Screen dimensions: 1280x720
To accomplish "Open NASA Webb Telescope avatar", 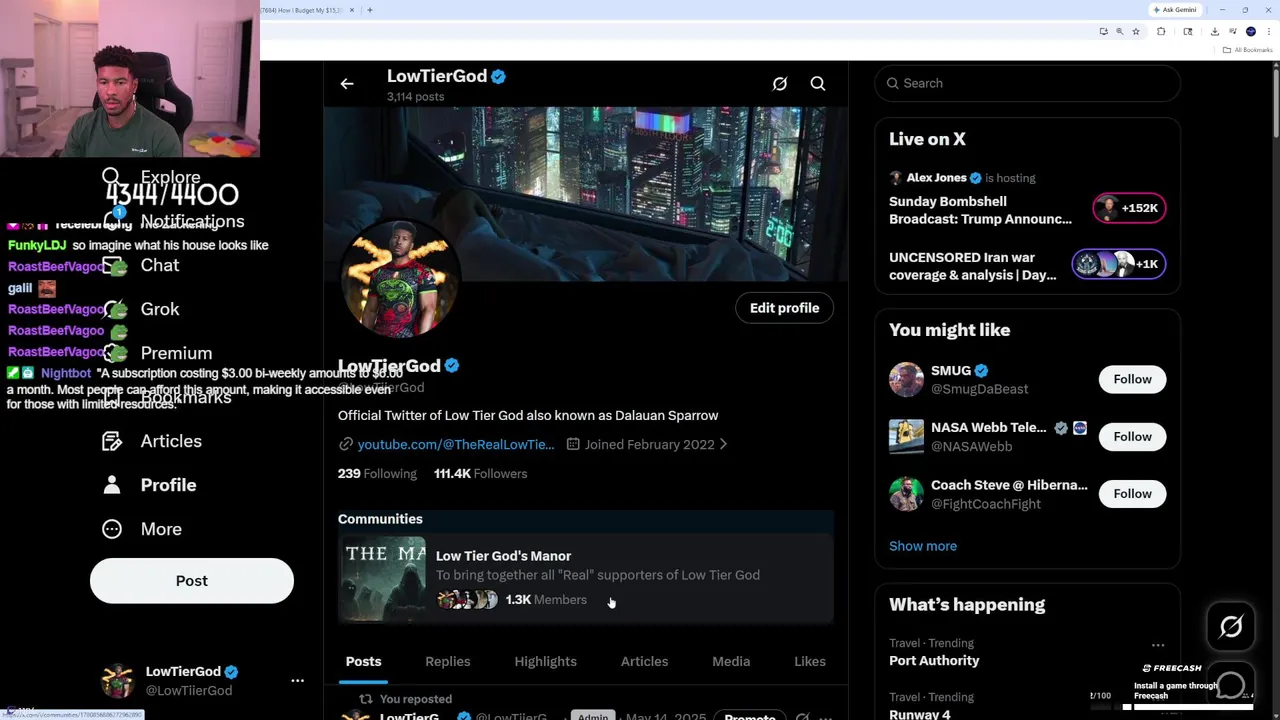I will pyautogui.click(x=906, y=436).
